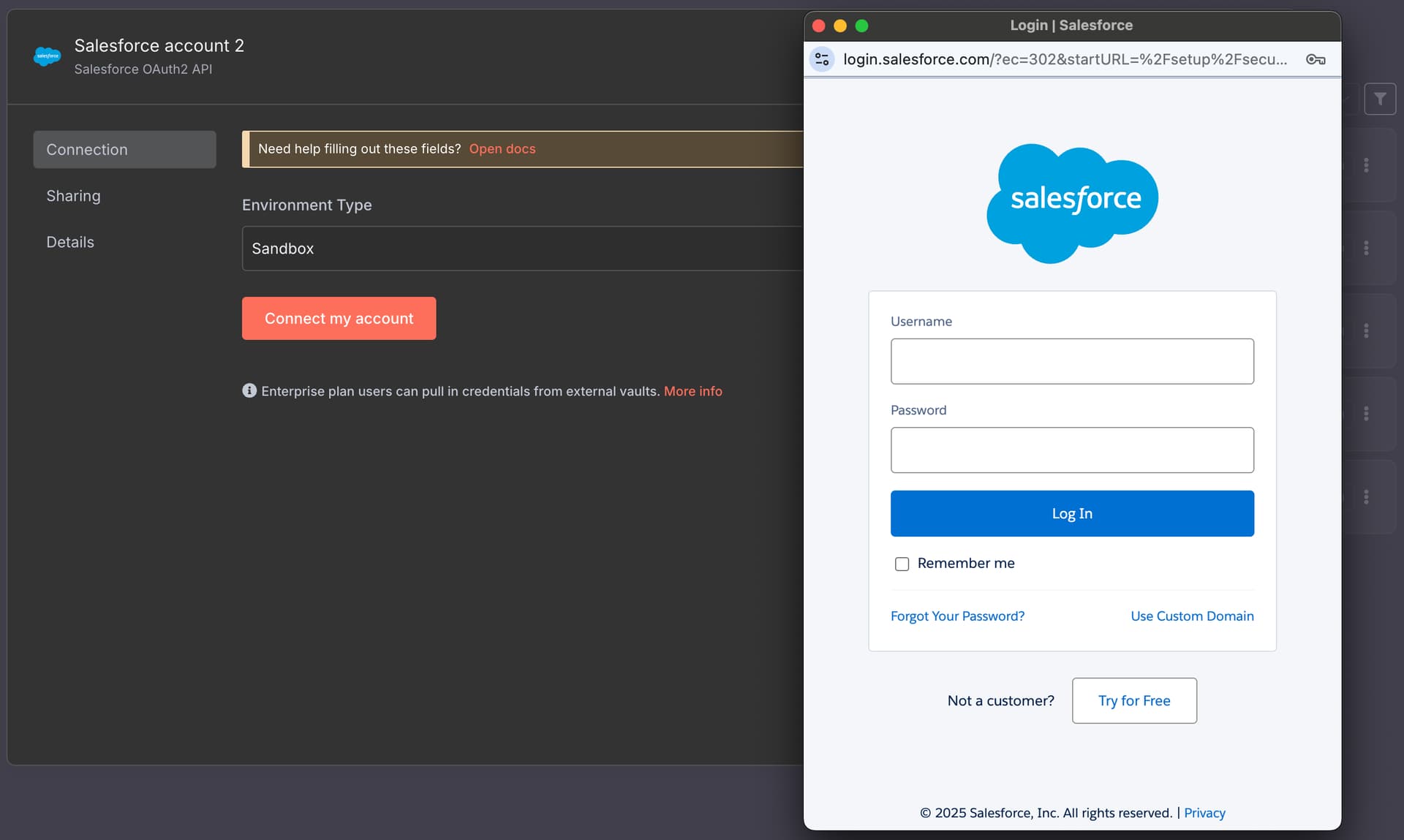This screenshot has height=840, width=1404.
Task: Open the site settings icon in address bar
Action: click(x=822, y=59)
